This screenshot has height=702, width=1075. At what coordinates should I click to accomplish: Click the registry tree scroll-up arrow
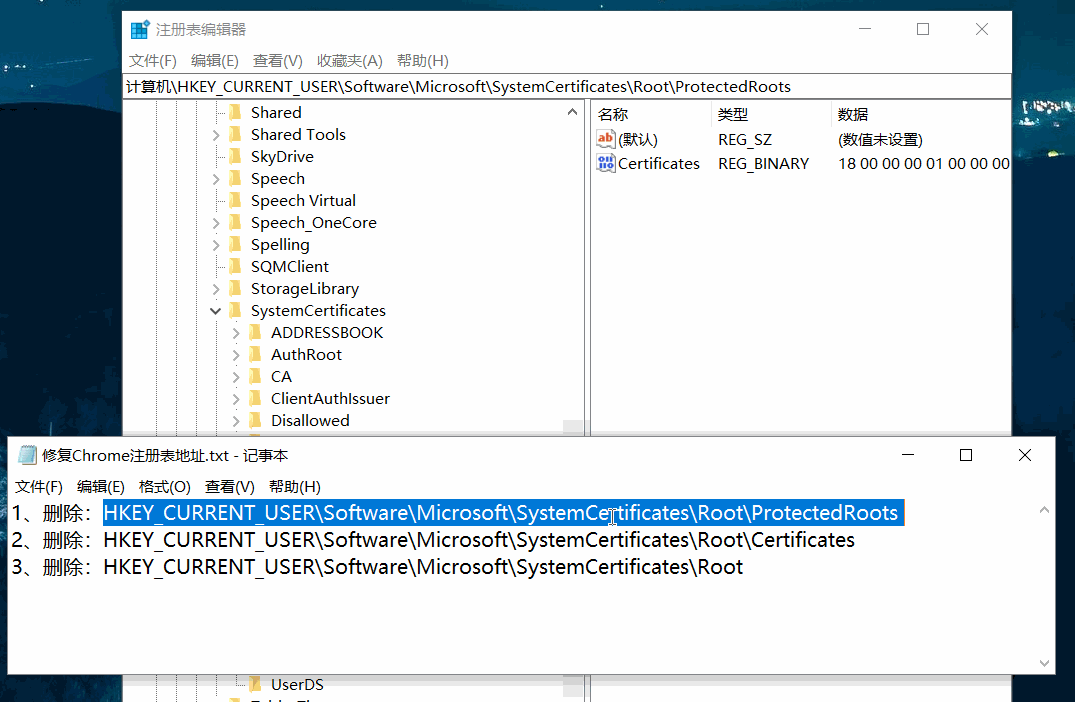(x=572, y=112)
